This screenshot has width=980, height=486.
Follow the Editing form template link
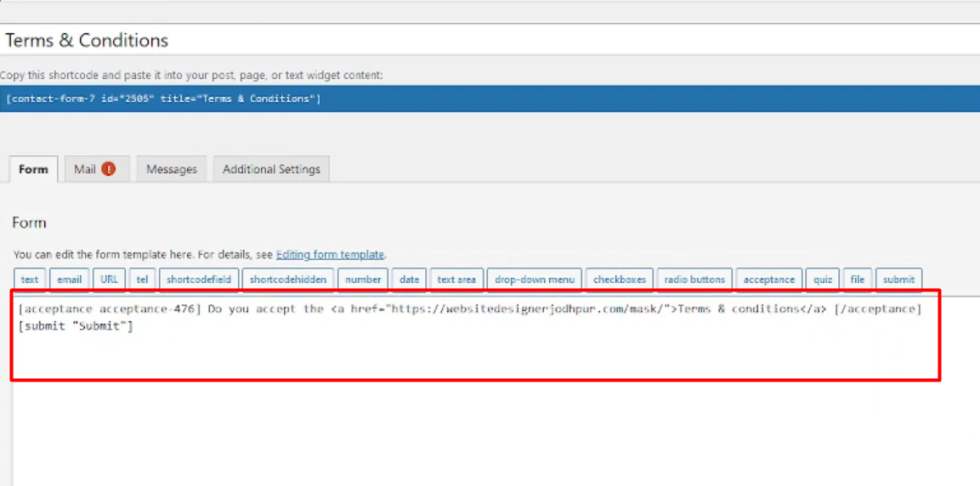tap(330, 255)
